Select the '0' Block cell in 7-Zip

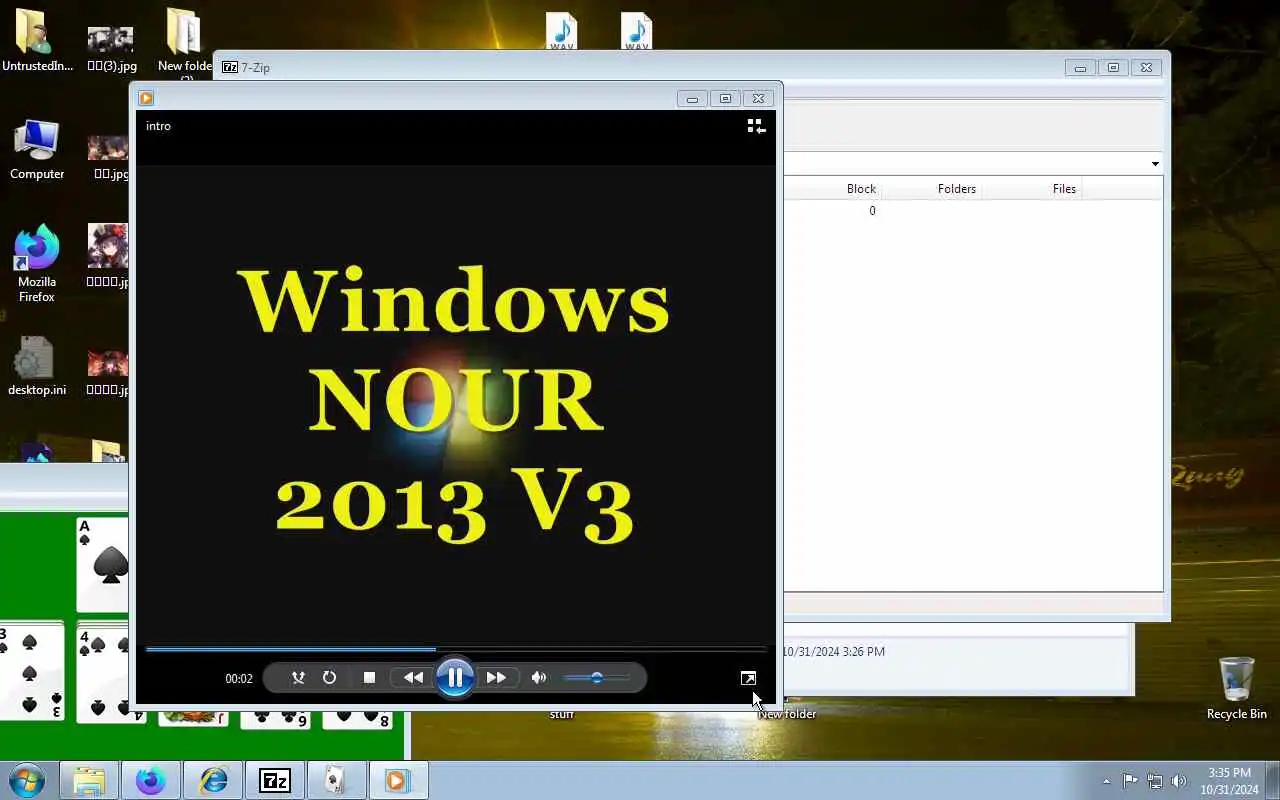click(x=872, y=211)
